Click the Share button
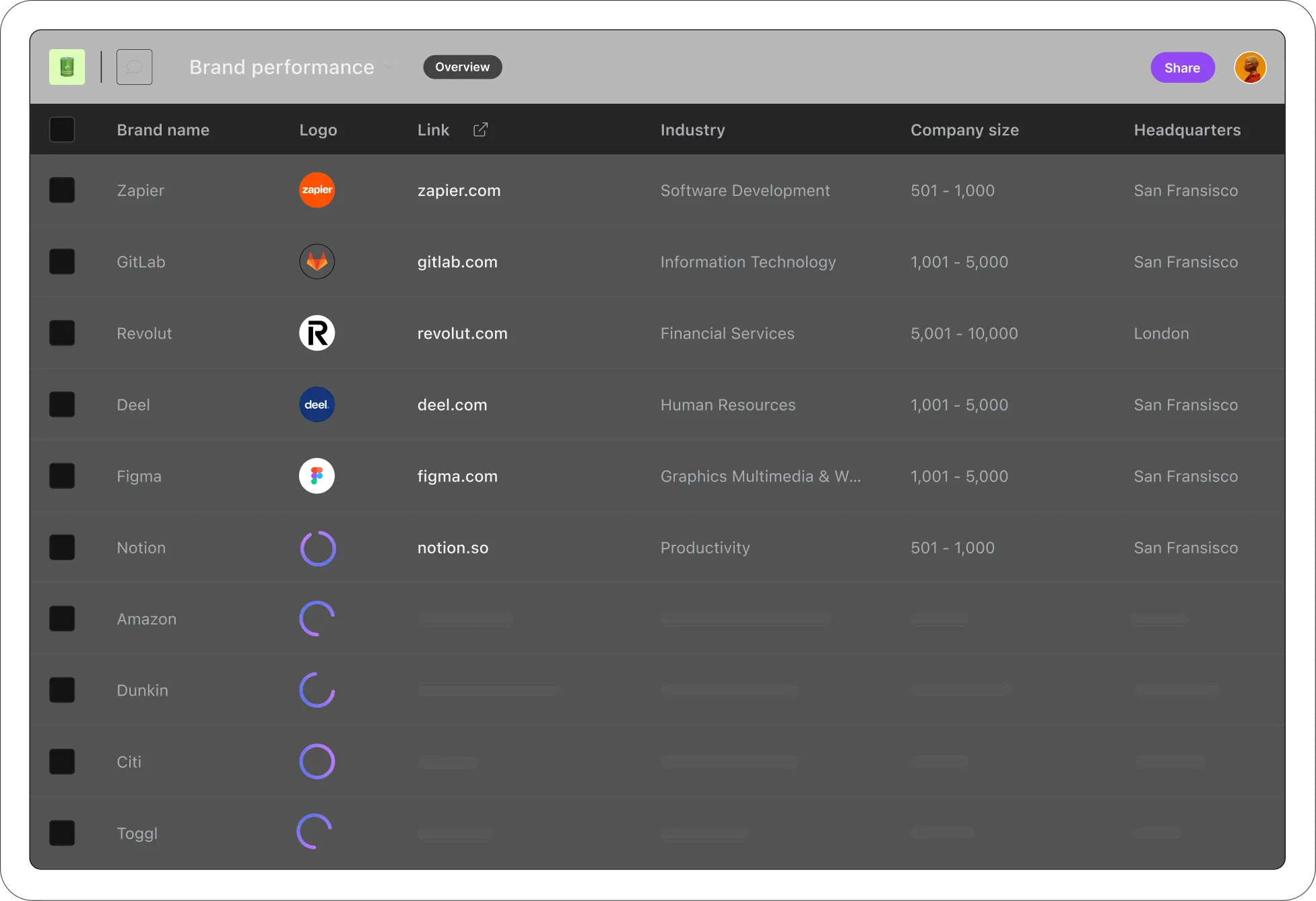Screen dimensions: 1316x901 pos(1182,67)
